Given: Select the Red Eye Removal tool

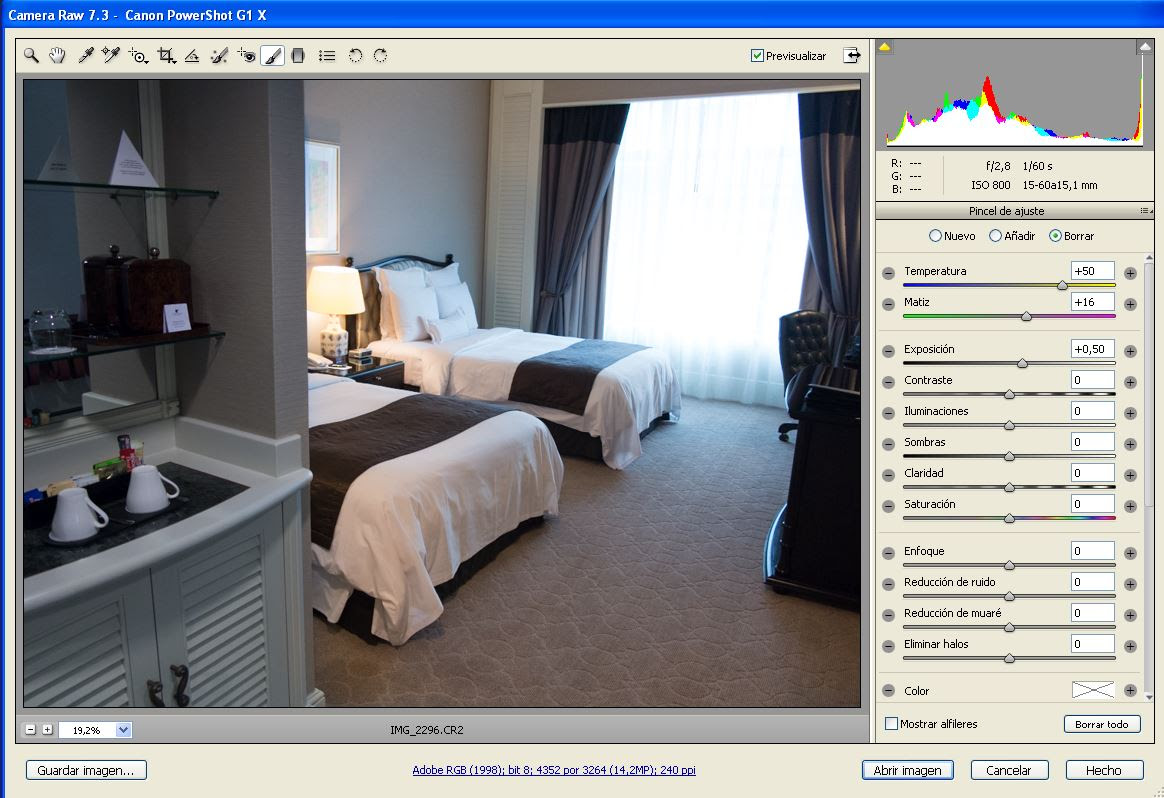Looking at the screenshot, I should coord(246,56).
